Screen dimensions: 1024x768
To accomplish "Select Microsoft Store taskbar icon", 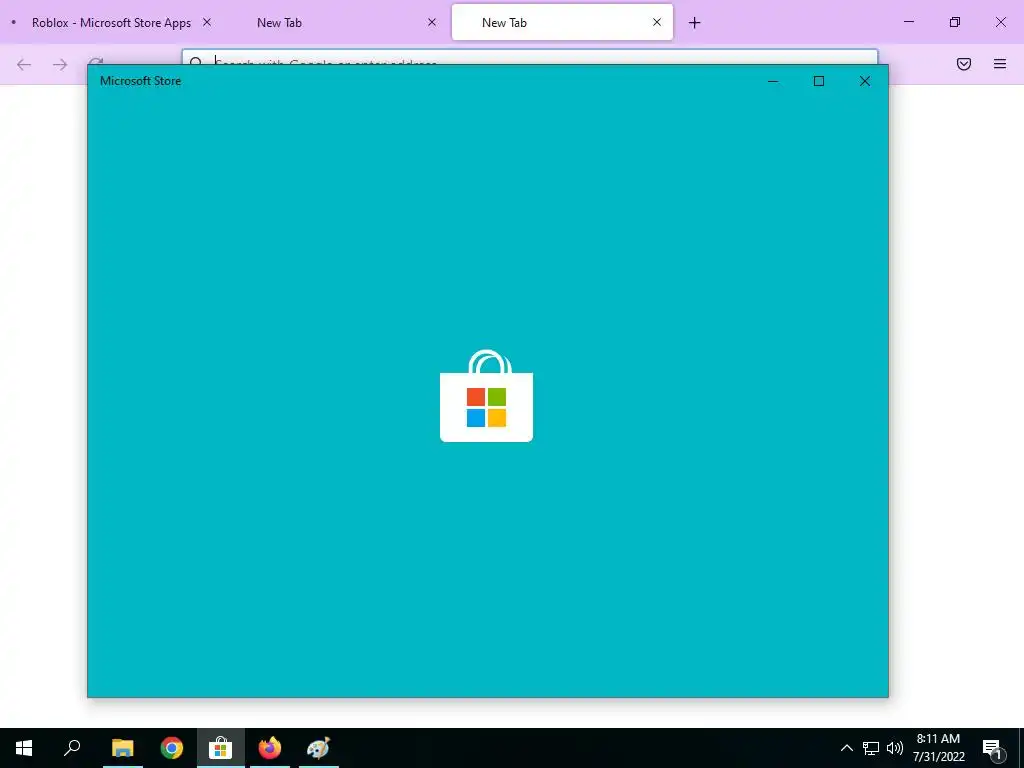I will coord(221,748).
